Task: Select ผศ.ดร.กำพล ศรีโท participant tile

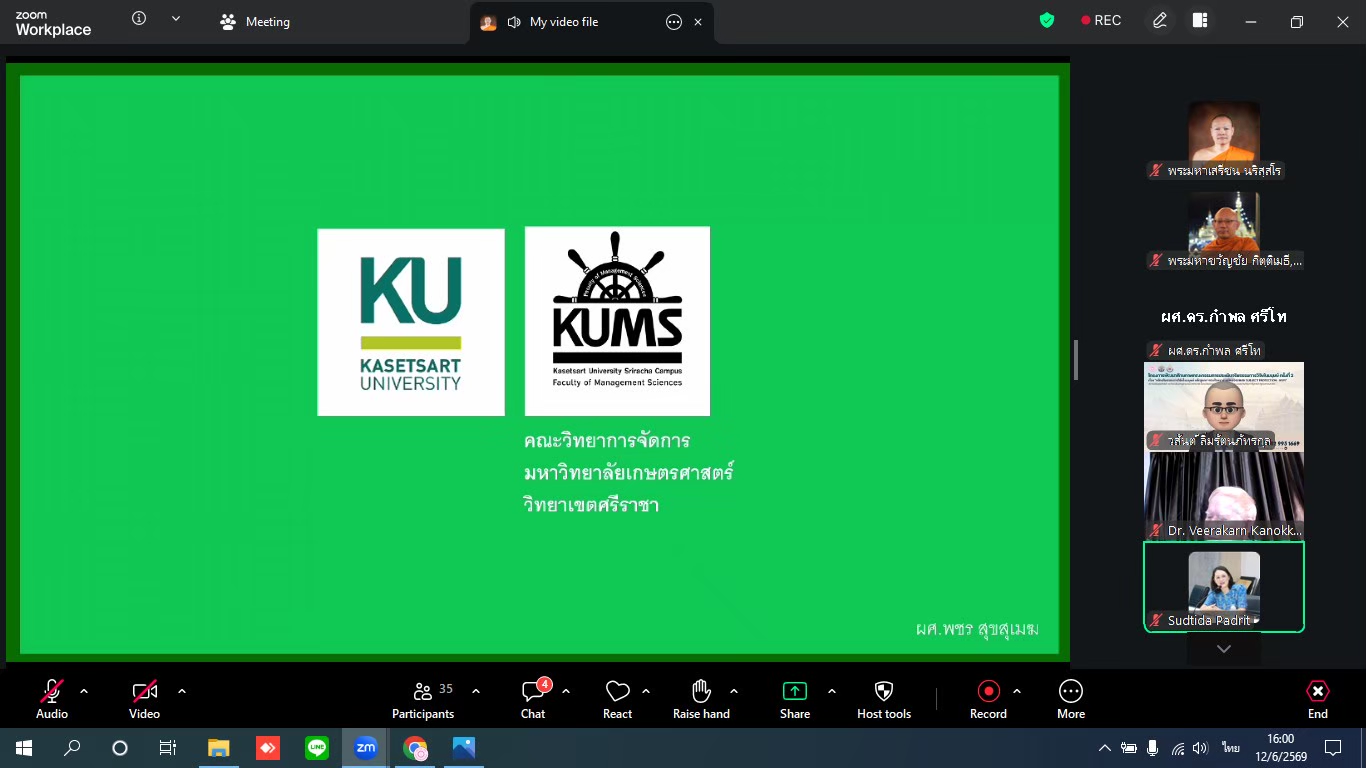Action: click(1224, 316)
